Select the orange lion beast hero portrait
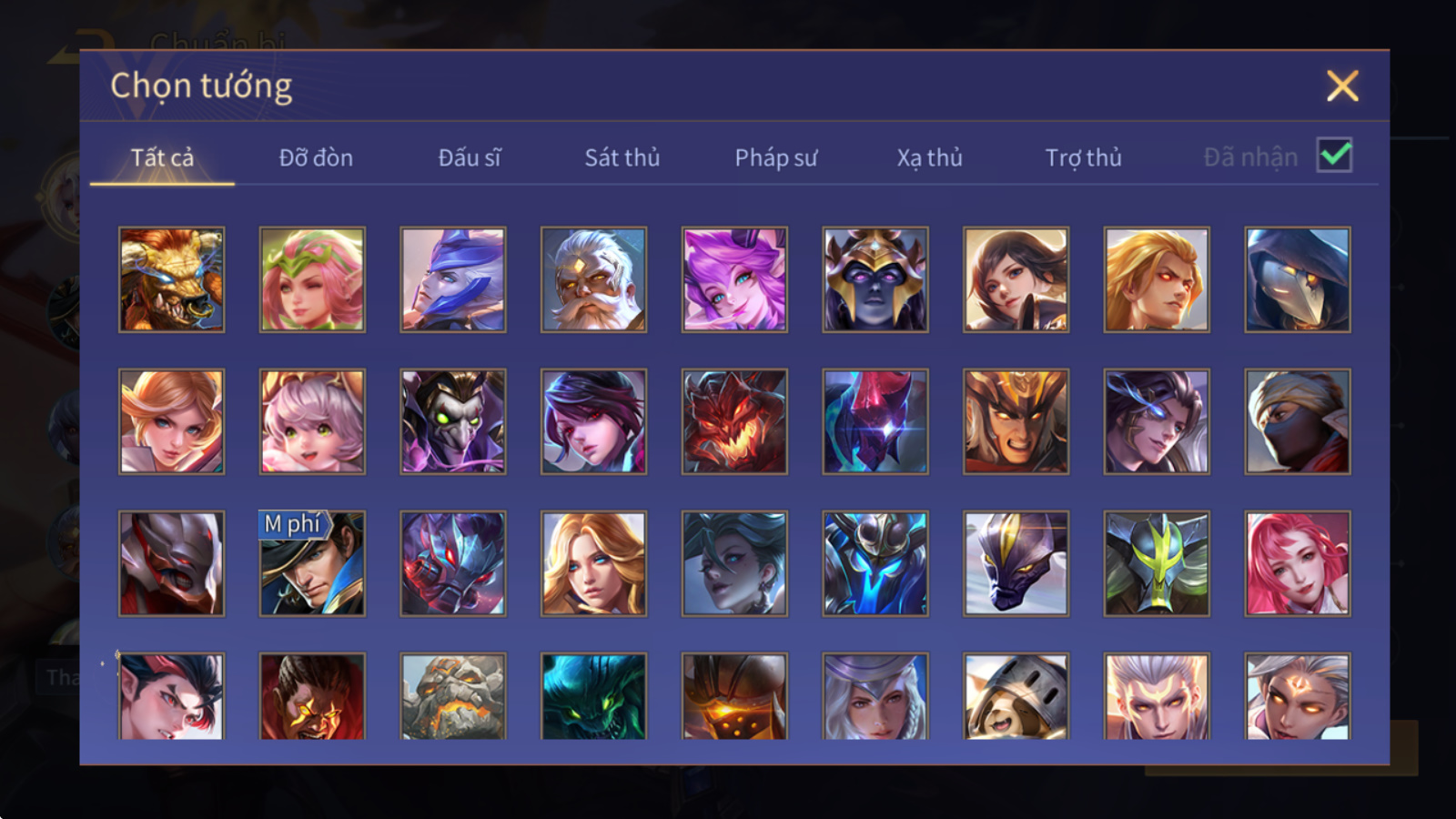1456x819 pixels. coord(172,279)
